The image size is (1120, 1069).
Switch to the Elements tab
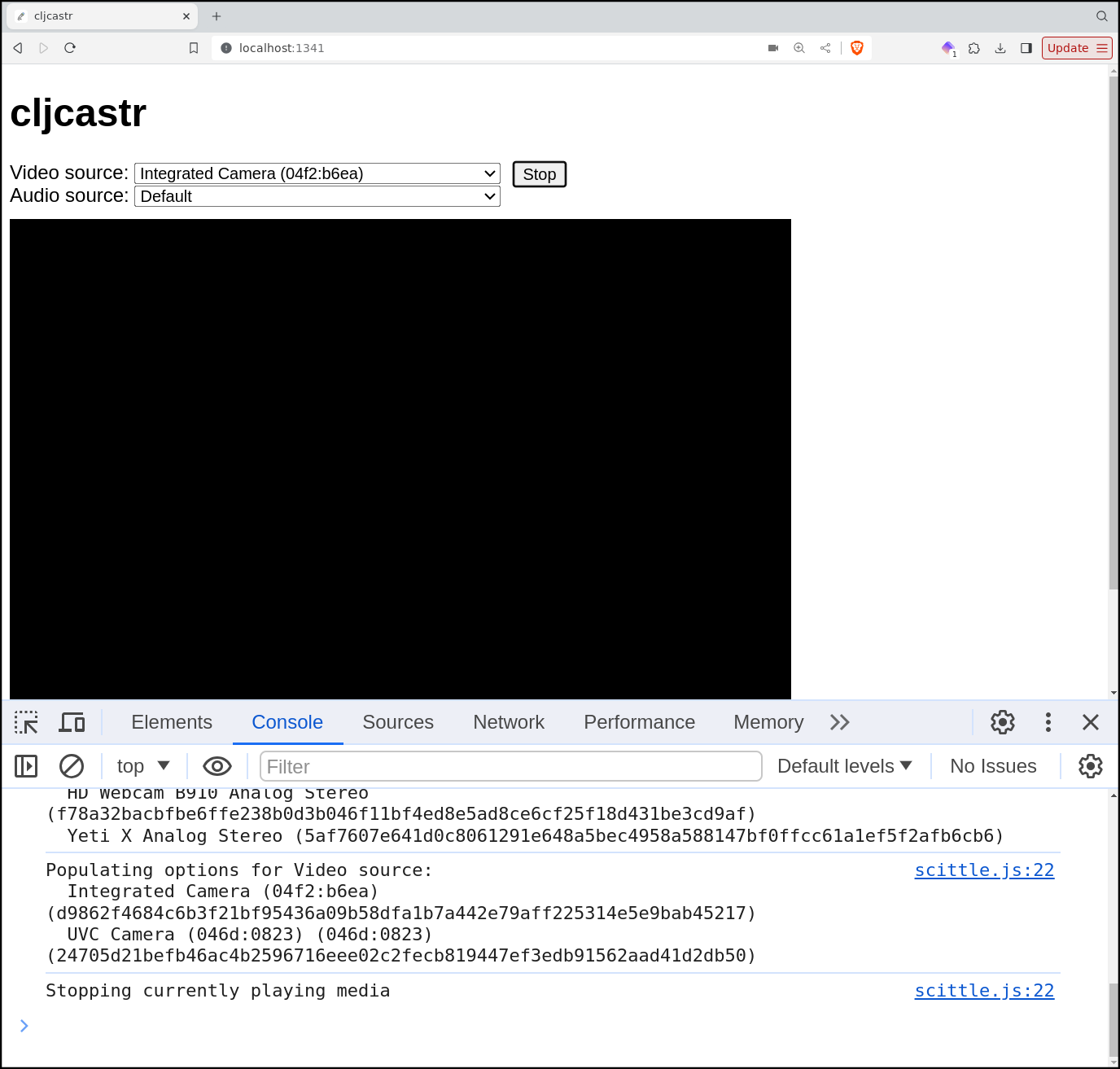172,722
